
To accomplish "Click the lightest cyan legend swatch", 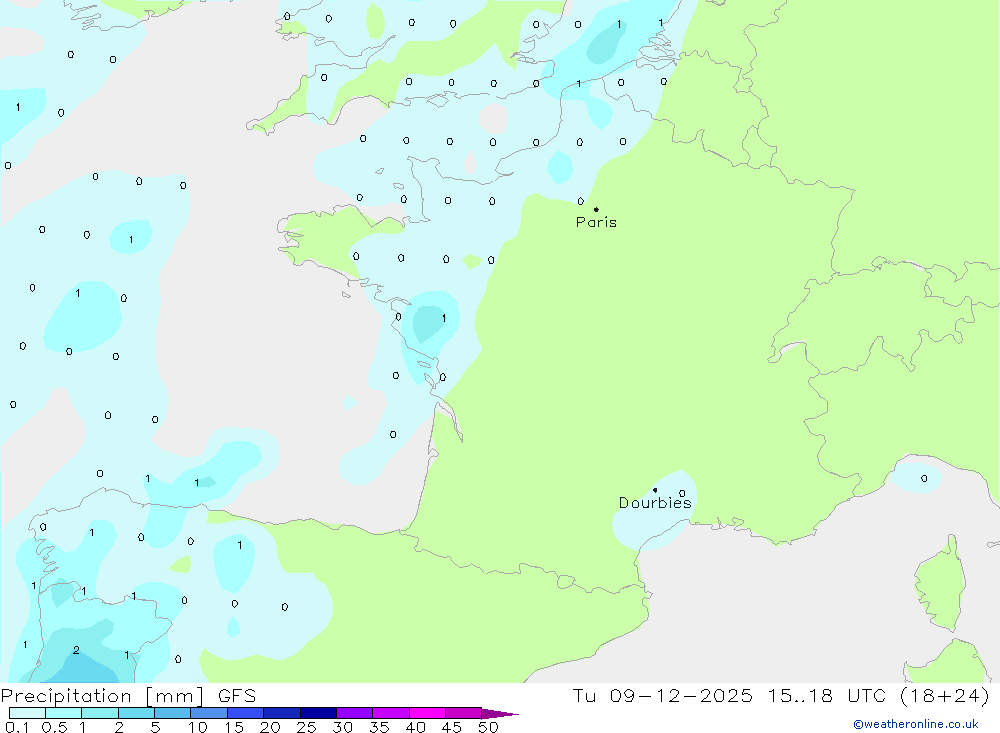I will pos(27,713).
